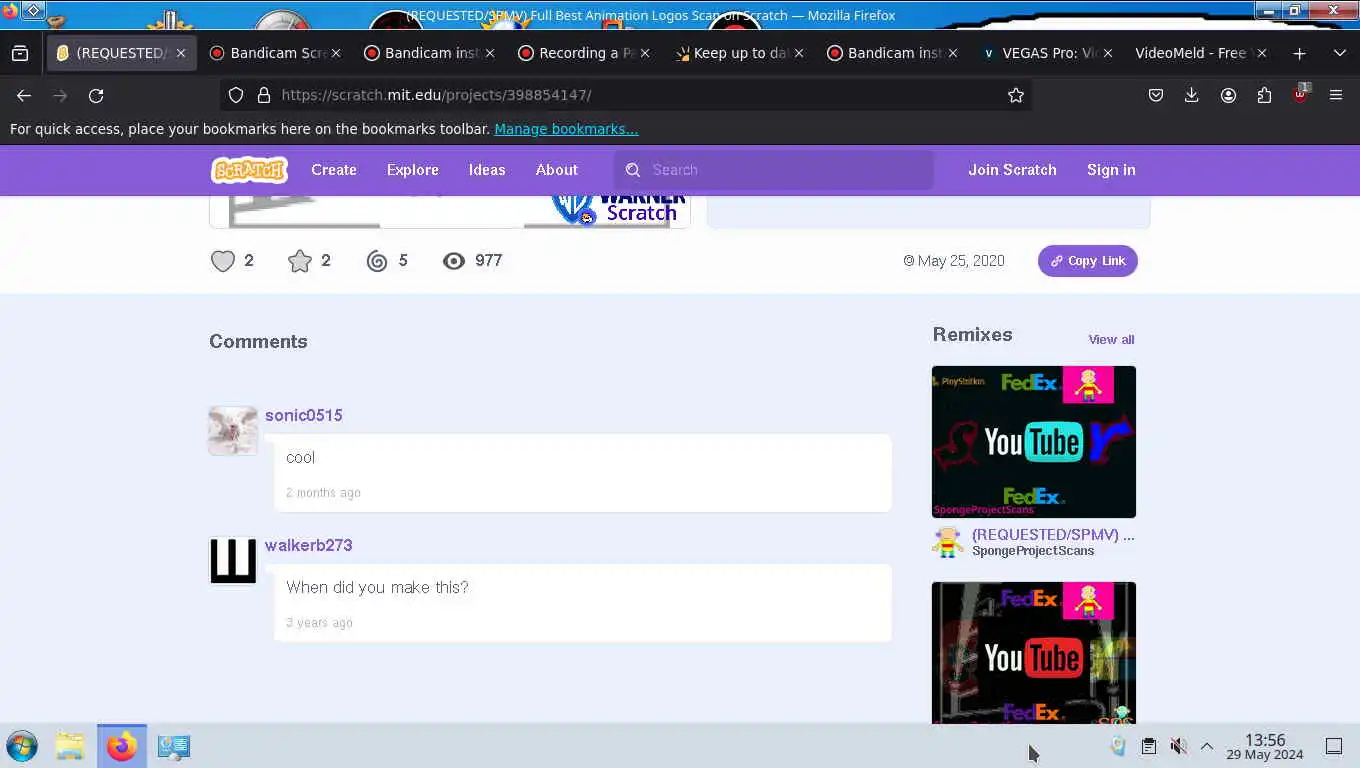Click the "2 months ago" timestamp
Image resolution: width=1360 pixels, height=768 pixels.
(323, 493)
